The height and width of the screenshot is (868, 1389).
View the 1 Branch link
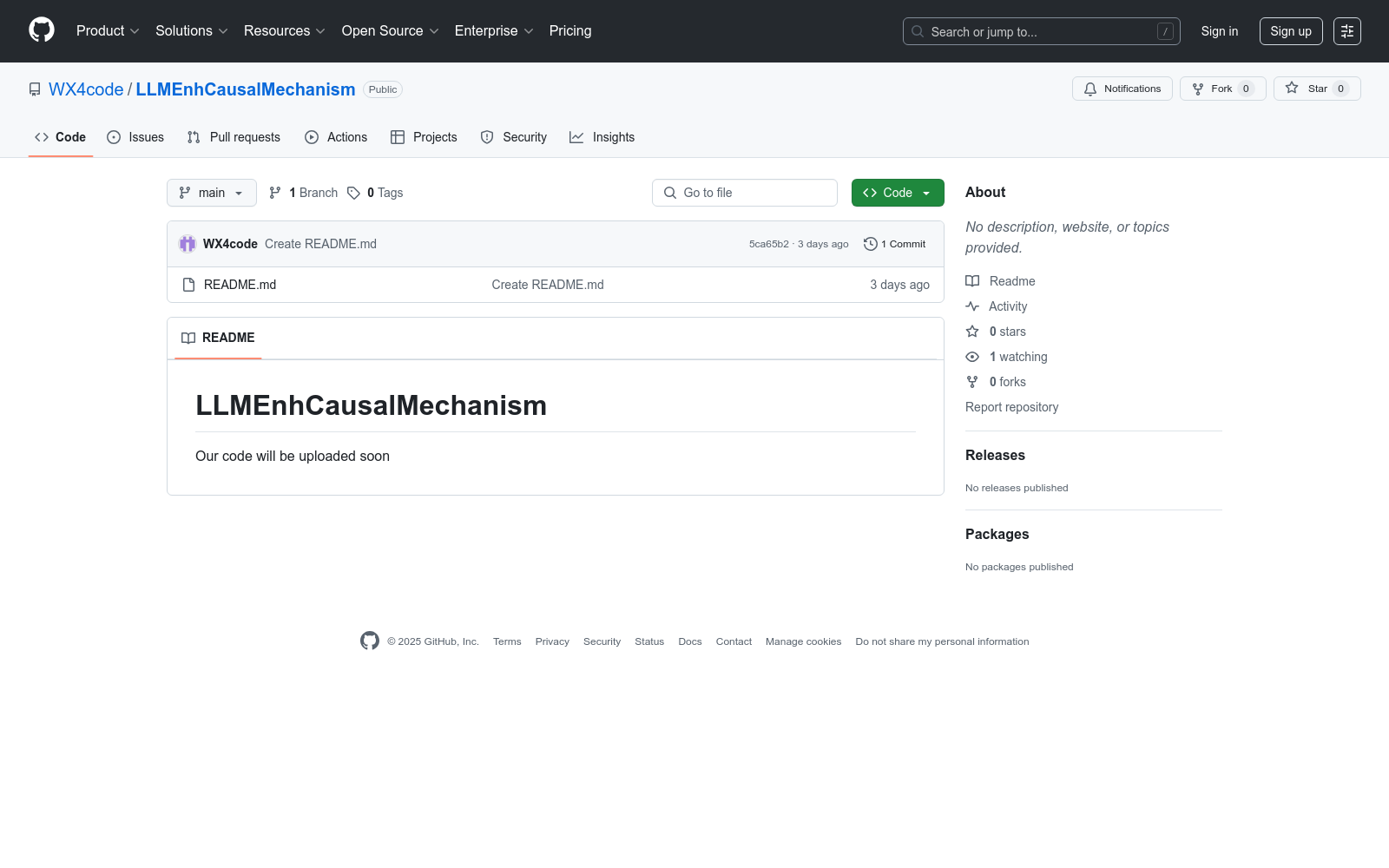[303, 193]
